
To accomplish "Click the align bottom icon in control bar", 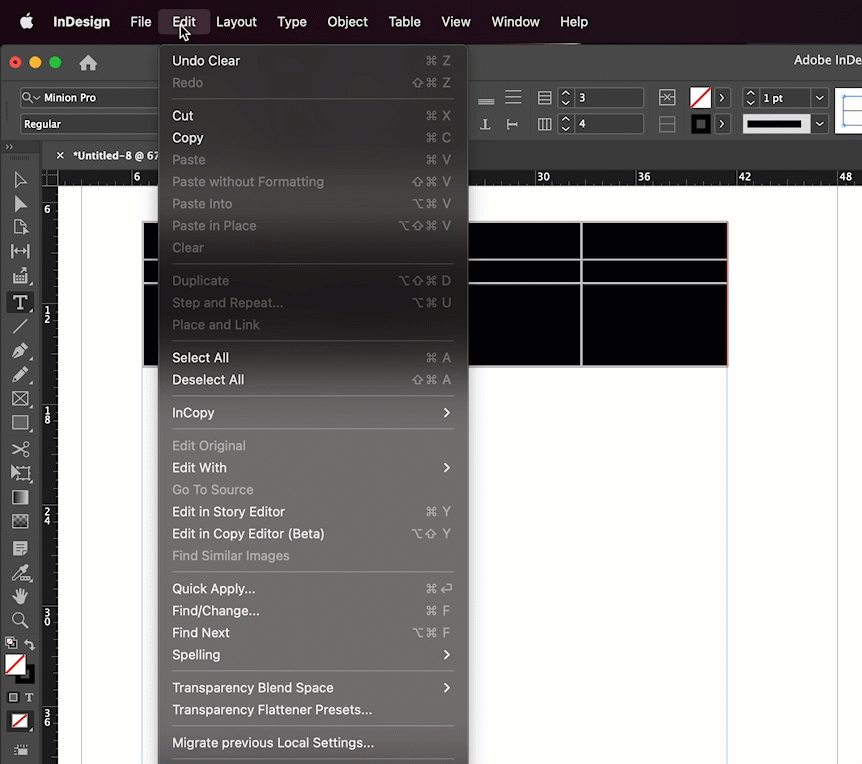I will [x=485, y=101].
